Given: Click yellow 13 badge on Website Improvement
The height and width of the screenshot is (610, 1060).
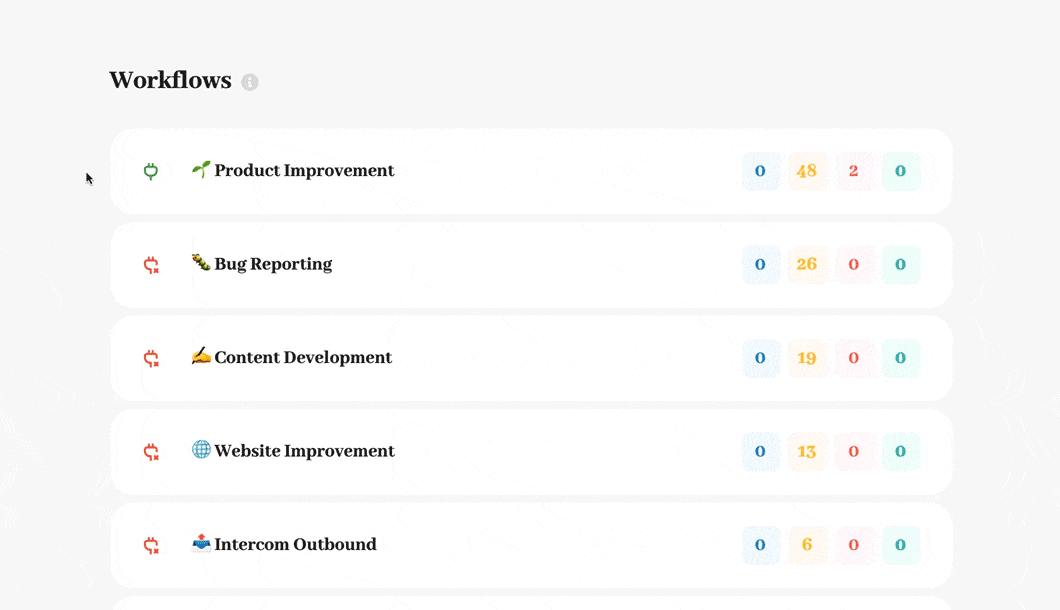Looking at the screenshot, I should (x=807, y=452).
